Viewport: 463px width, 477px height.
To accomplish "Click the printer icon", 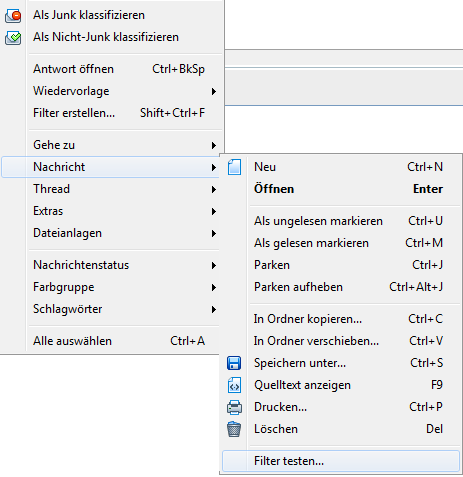I will click(234, 407).
